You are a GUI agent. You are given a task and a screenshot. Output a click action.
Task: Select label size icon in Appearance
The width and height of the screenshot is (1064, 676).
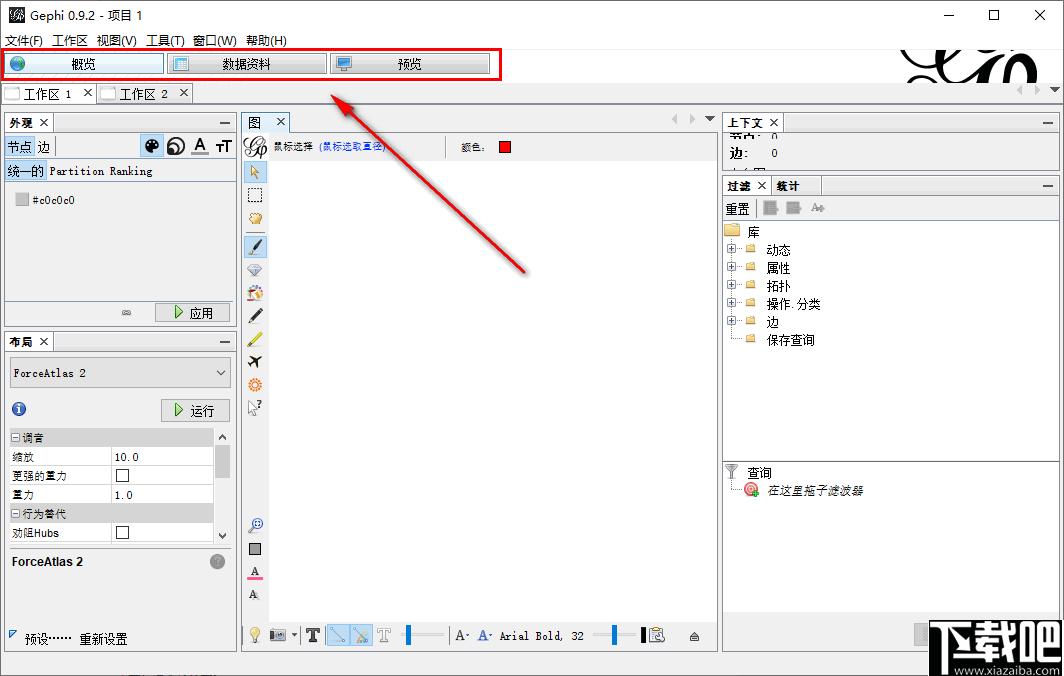pos(223,147)
